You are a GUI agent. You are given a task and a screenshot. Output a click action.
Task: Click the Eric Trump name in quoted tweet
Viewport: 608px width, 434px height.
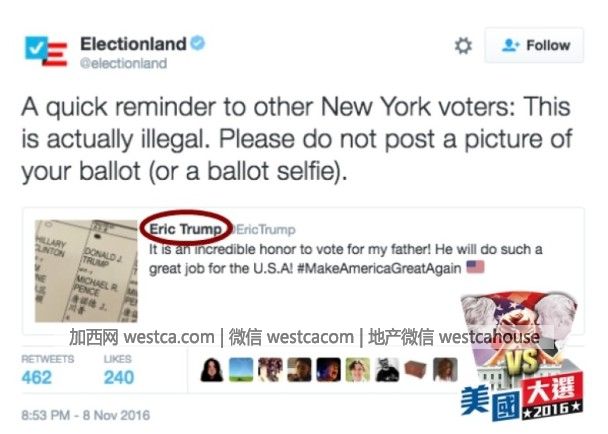[185, 229]
